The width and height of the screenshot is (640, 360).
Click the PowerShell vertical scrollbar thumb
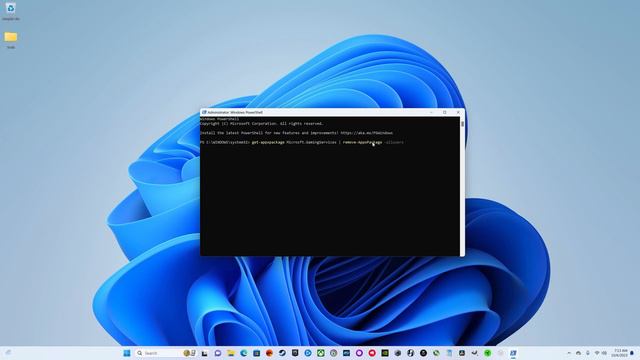[462, 124]
